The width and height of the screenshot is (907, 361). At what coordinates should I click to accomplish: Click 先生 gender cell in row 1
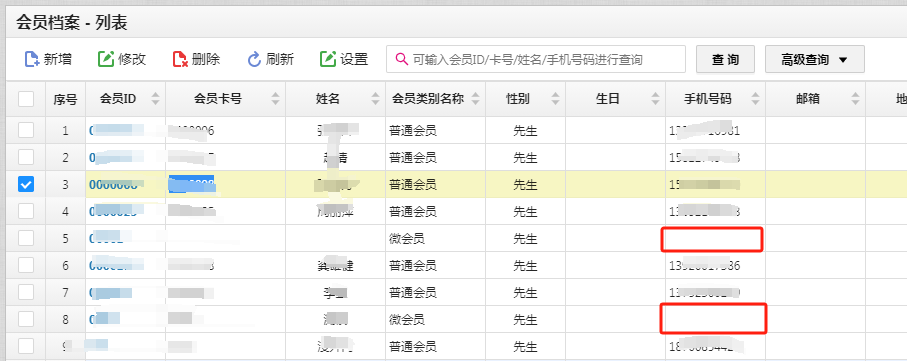tap(525, 131)
